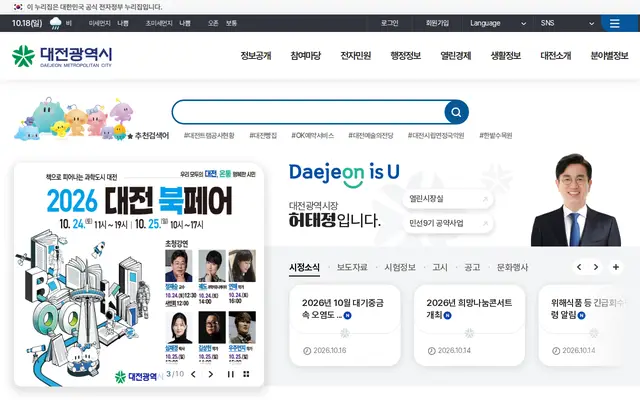Click previous arrow in news section
The height and width of the screenshot is (400, 640).
[x=579, y=267]
